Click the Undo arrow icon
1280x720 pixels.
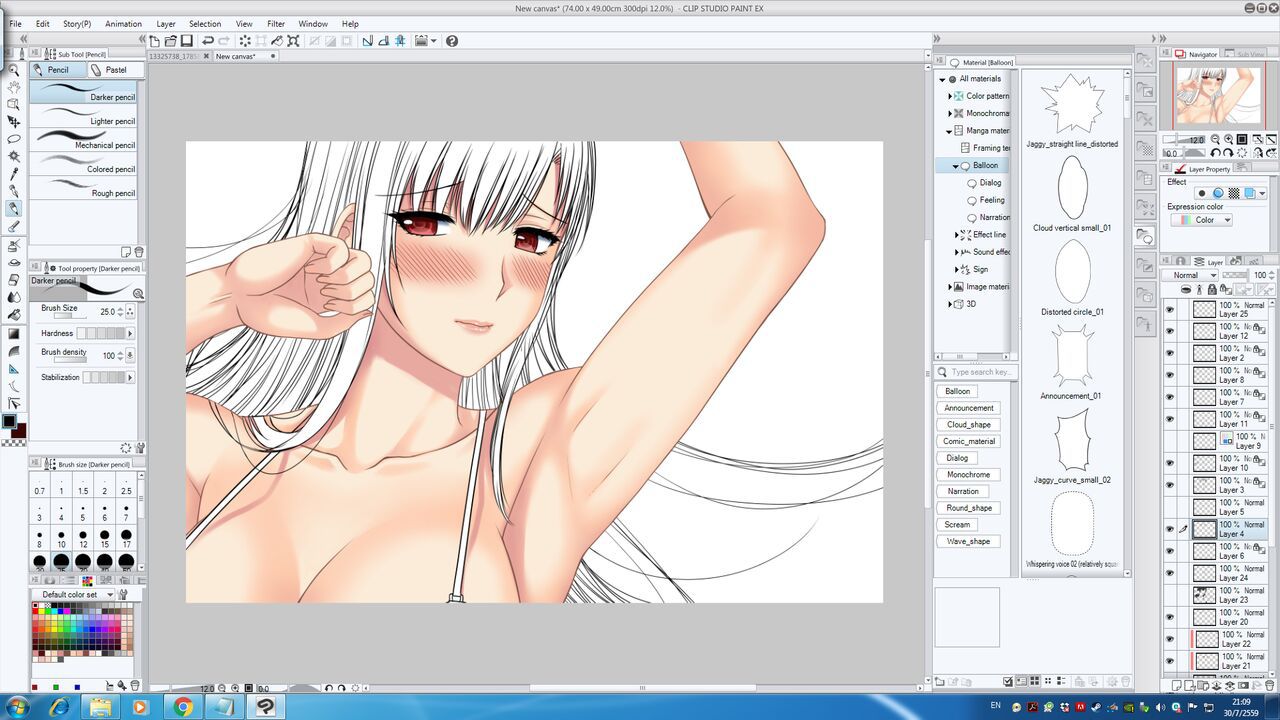pyautogui.click(x=207, y=41)
